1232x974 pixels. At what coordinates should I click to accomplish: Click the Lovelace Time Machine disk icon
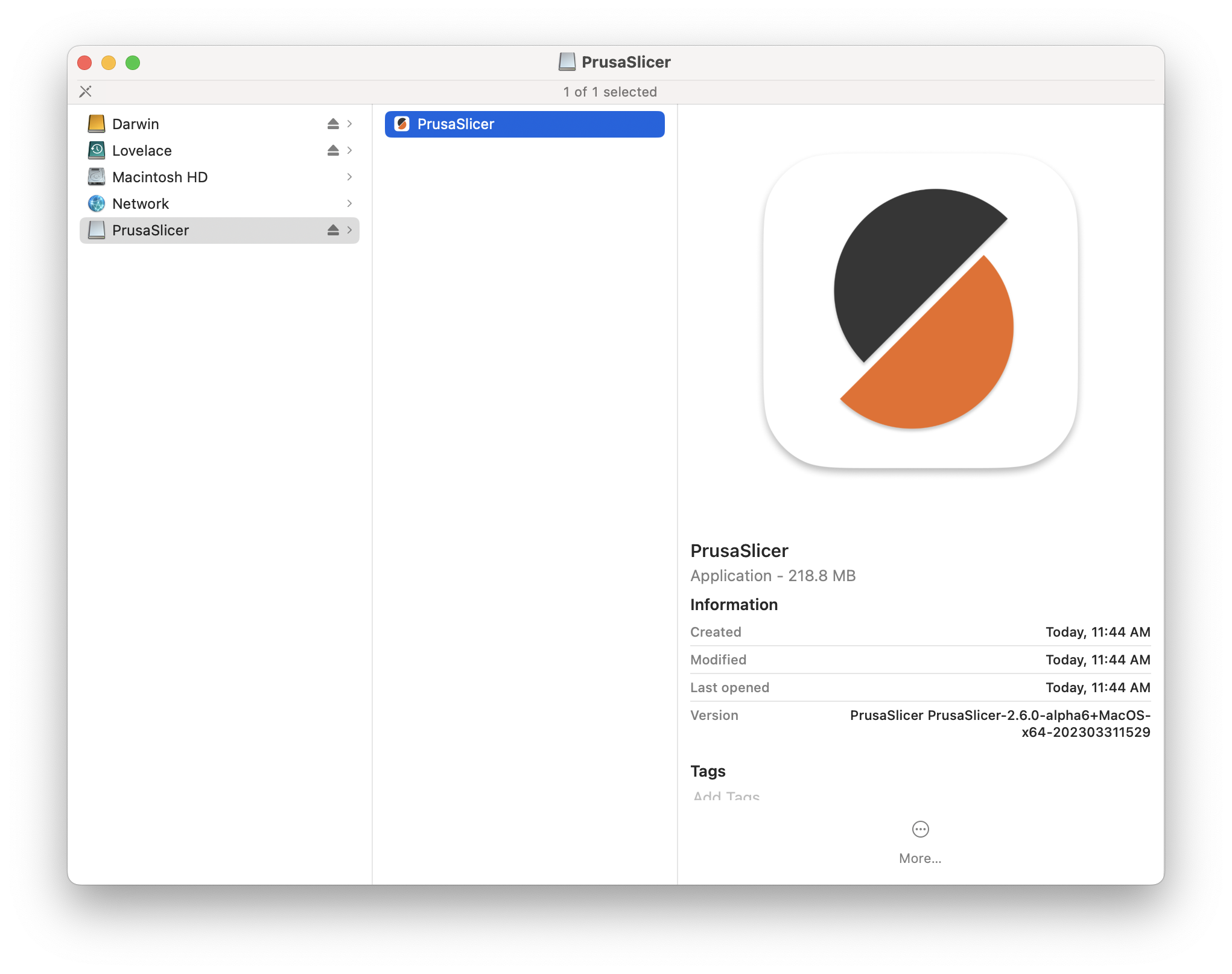click(97, 150)
